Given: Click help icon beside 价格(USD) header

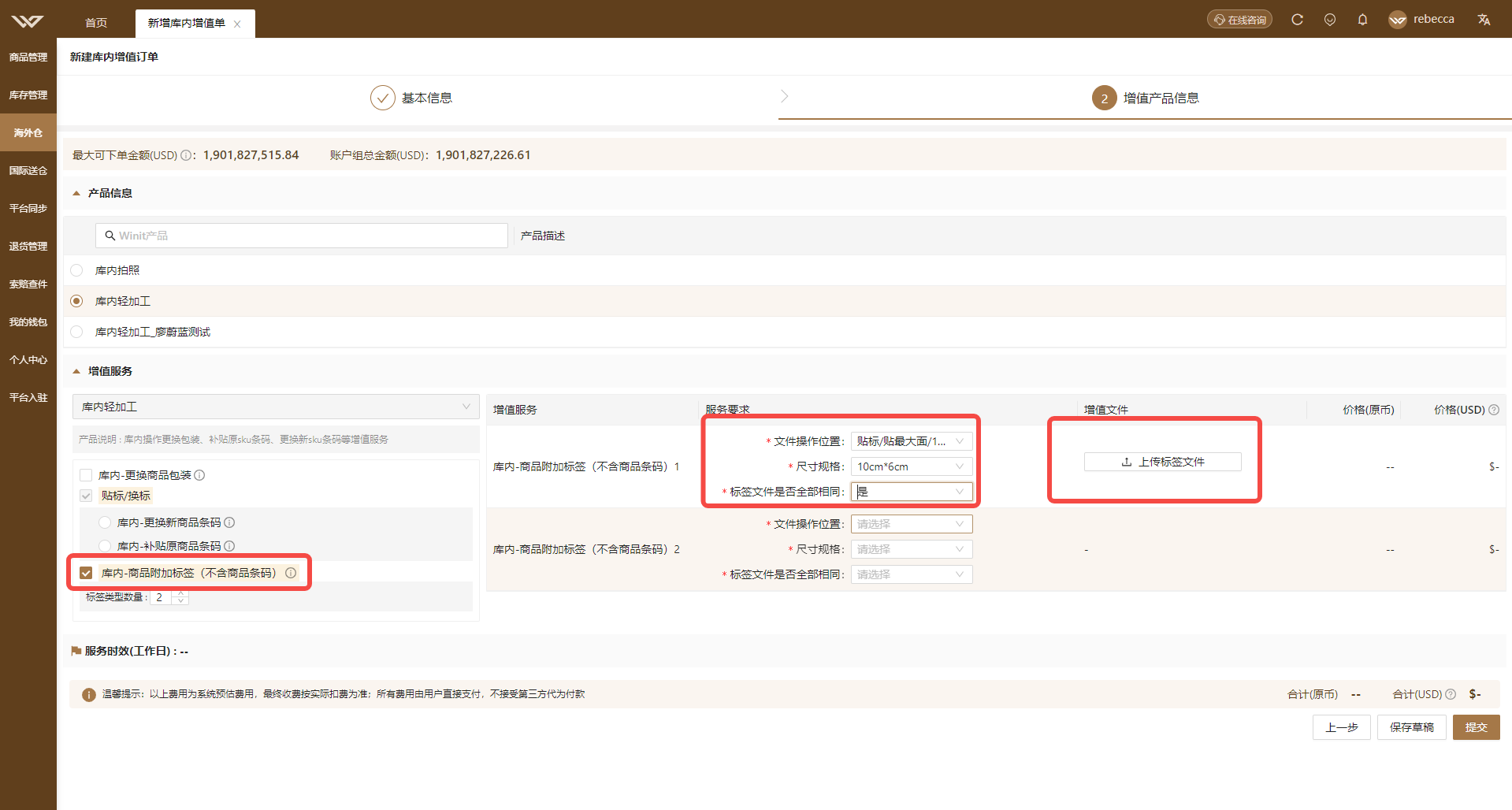Looking at the screenshot, I should pos(1494,410).
